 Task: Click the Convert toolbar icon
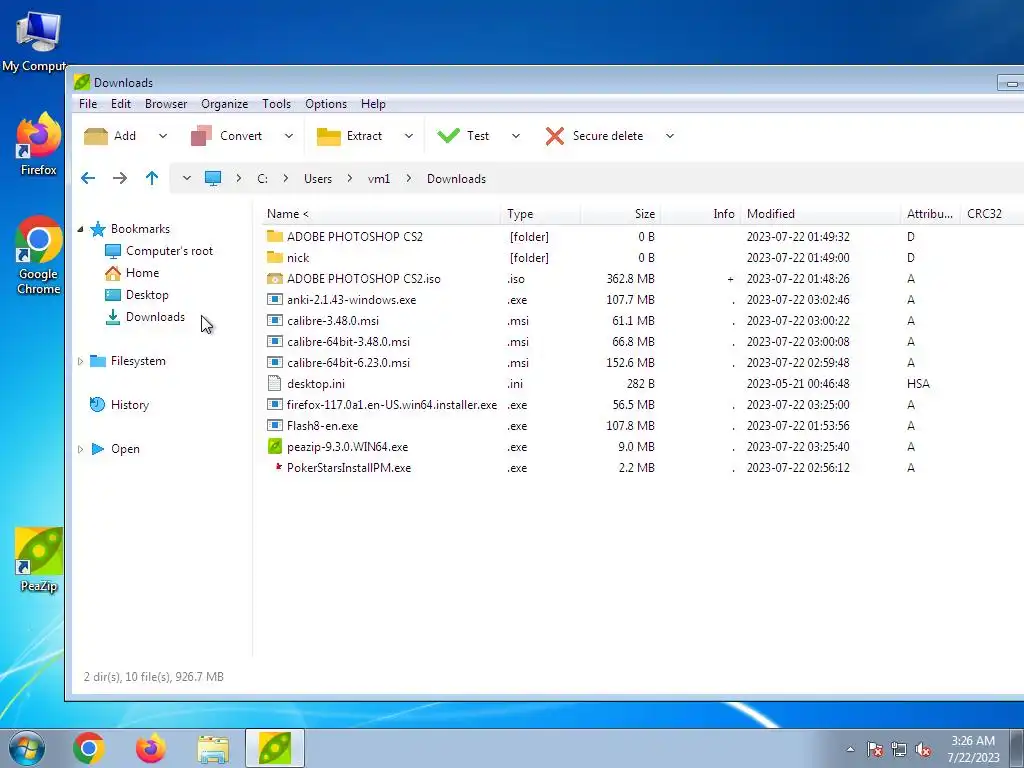click(x=201, y=136)
